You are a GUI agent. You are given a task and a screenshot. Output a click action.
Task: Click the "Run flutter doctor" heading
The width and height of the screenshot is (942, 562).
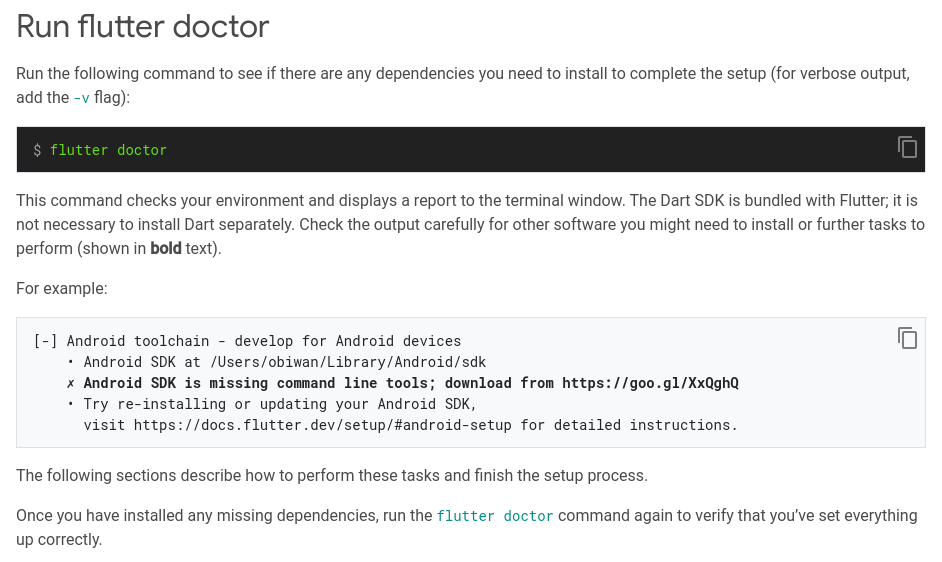143,26
